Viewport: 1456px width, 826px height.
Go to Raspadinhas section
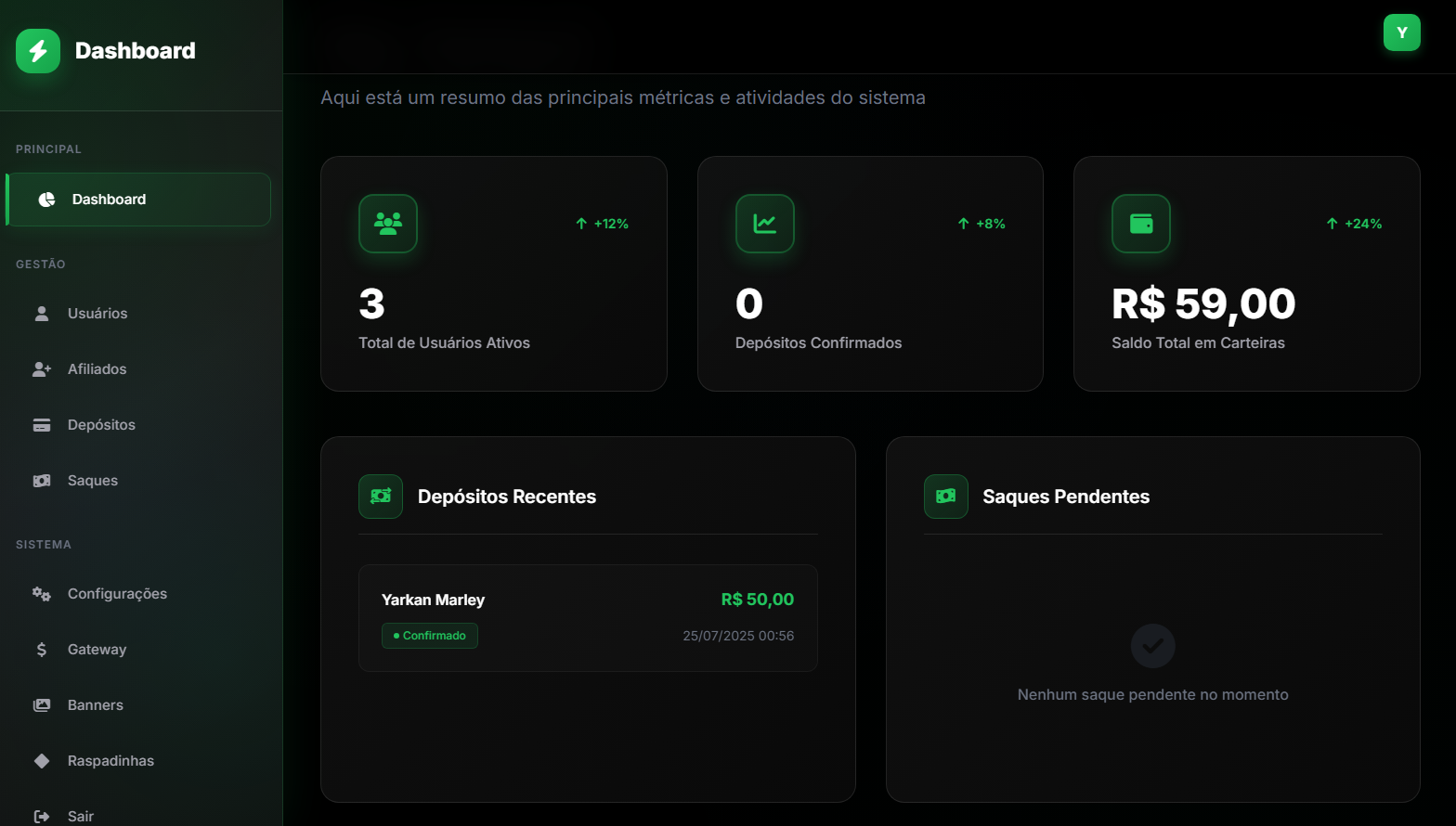(110, 761)
